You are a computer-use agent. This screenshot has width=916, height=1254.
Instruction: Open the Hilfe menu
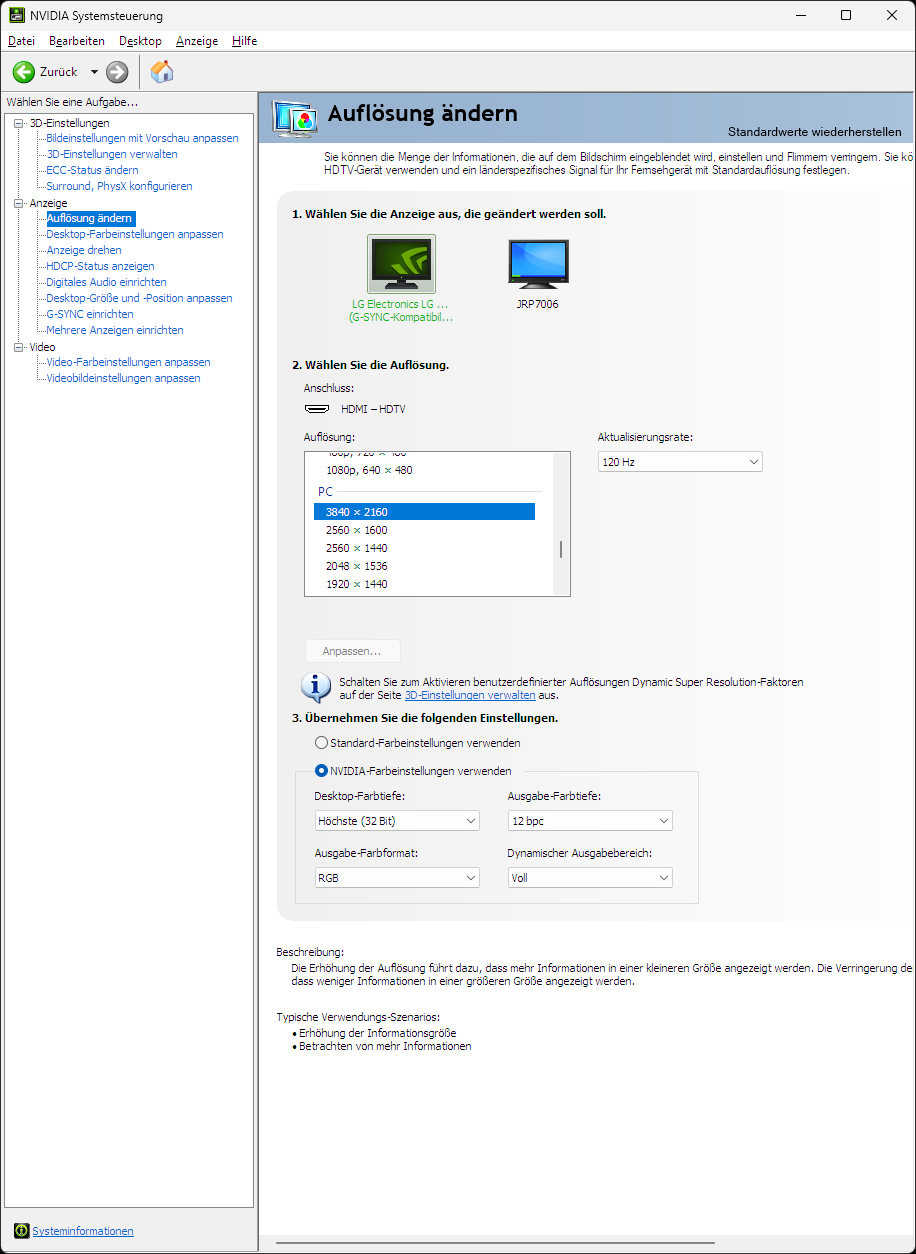tap(244, 41)
